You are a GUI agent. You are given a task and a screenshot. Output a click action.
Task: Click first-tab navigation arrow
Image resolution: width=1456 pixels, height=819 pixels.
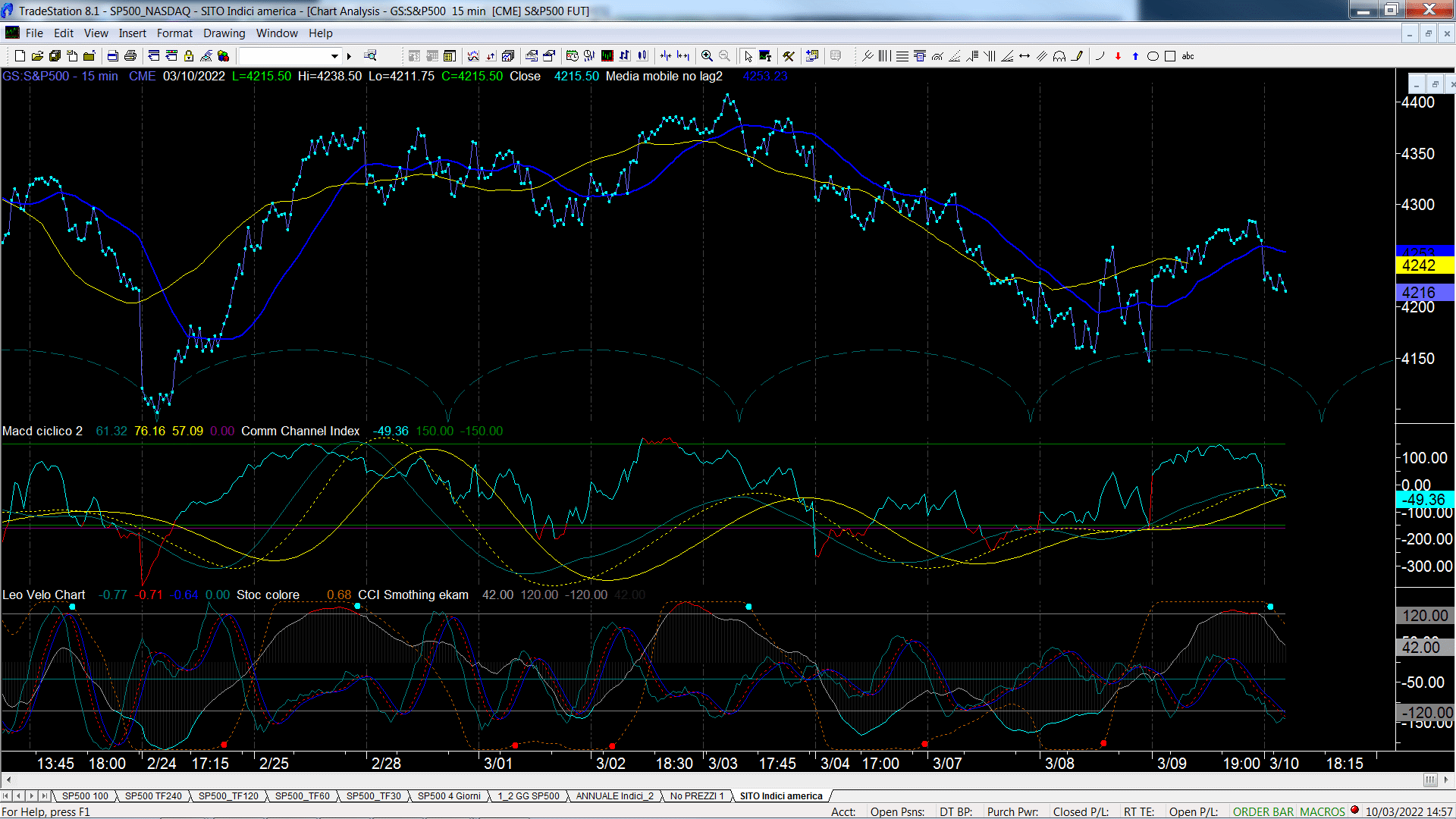coord(6,796)
